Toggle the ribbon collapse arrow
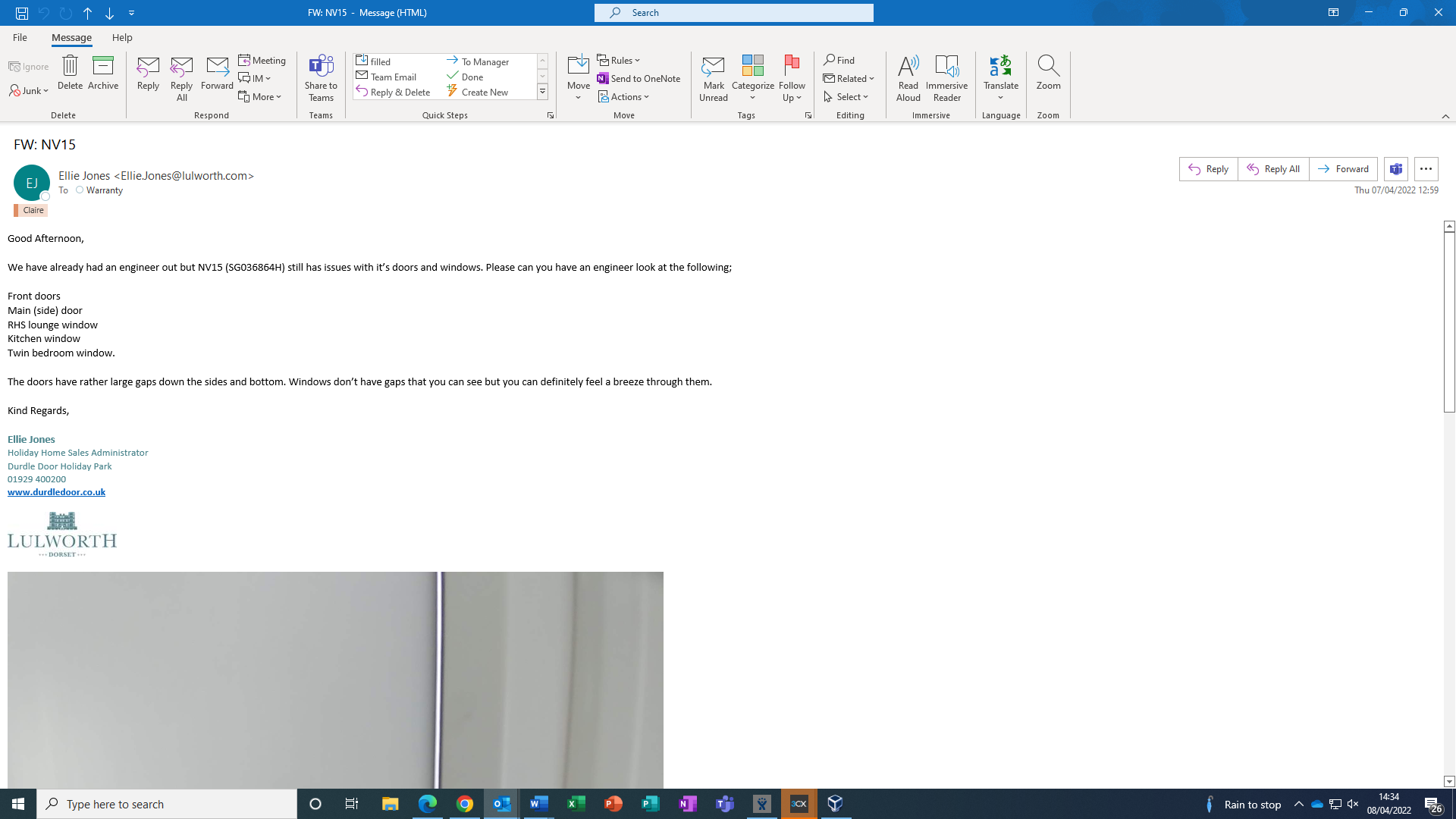Screen dimensions: 1456x819 point(1445,116)
